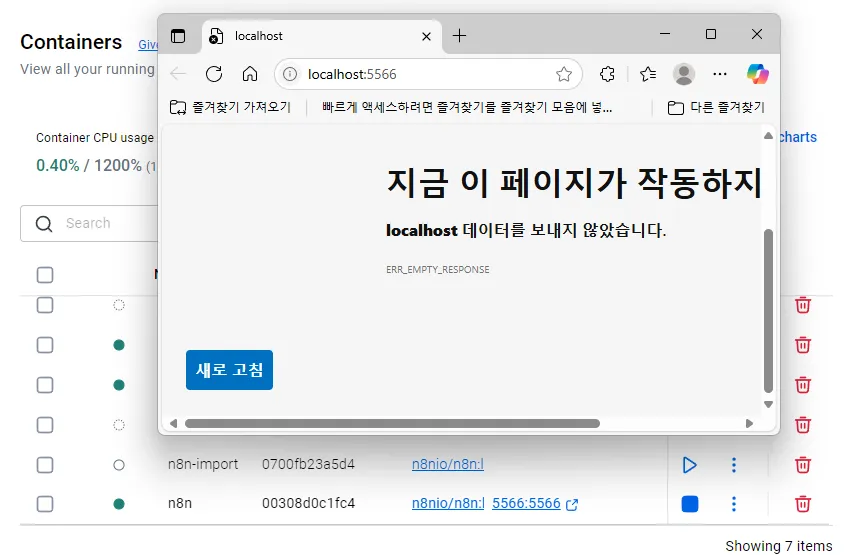Click the Search containers field

tap(90, 224)
